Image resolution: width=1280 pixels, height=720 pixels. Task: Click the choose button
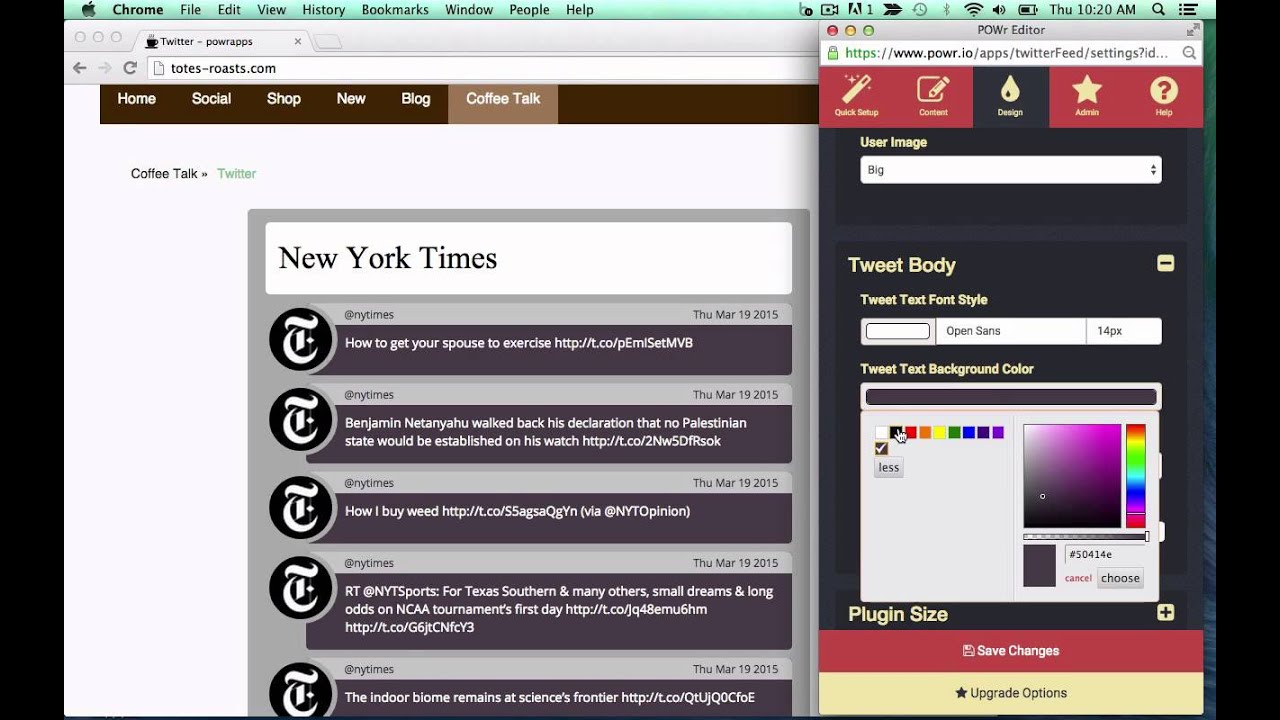pos(1120,578)
